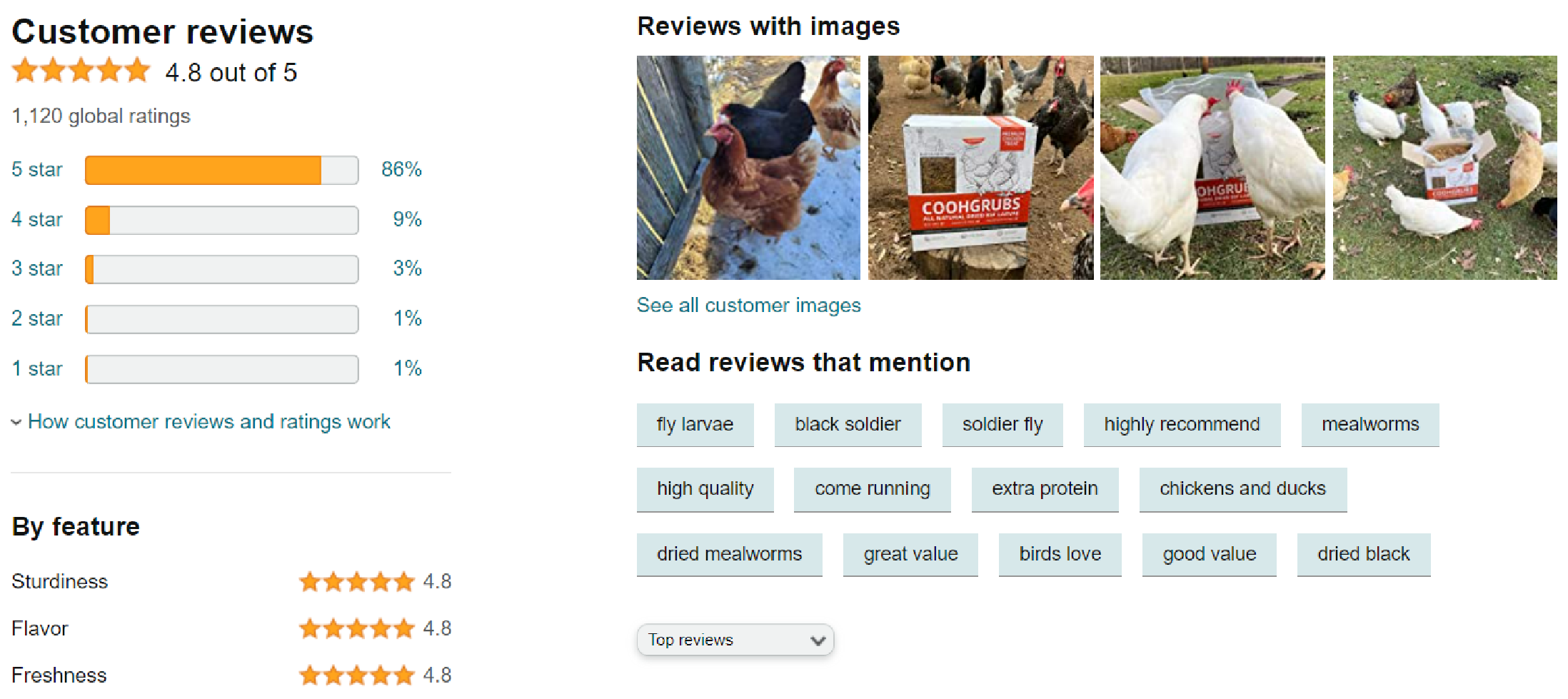Open See all customer images
The image size is (1568, 699).
(x=748, y=306)
